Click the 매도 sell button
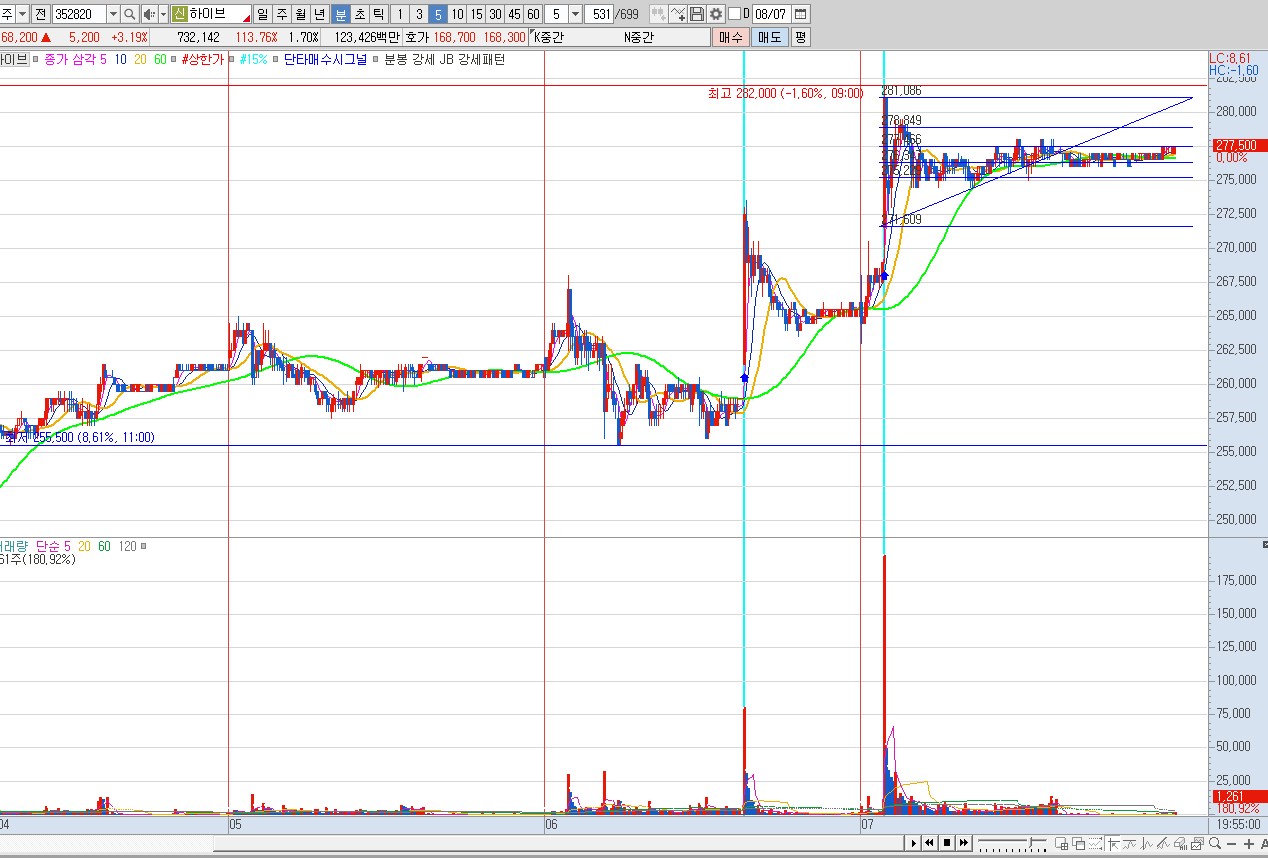1268x858 pixels. (x=769, y=37)
